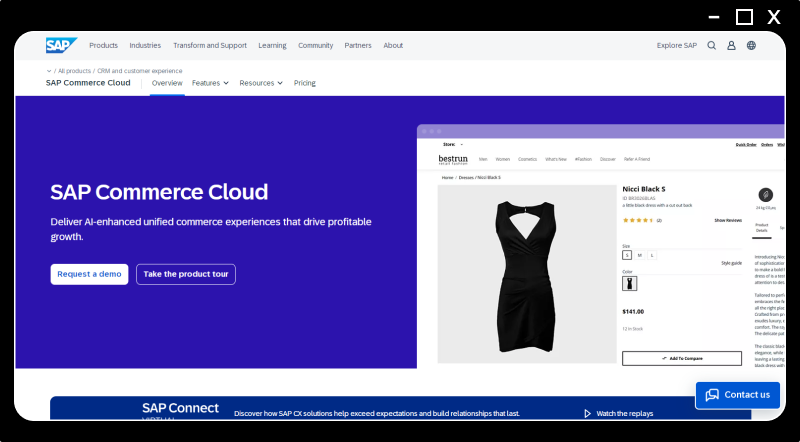Click the green leaf sustainability icon

pyautogui.click(x=765, y=194)
